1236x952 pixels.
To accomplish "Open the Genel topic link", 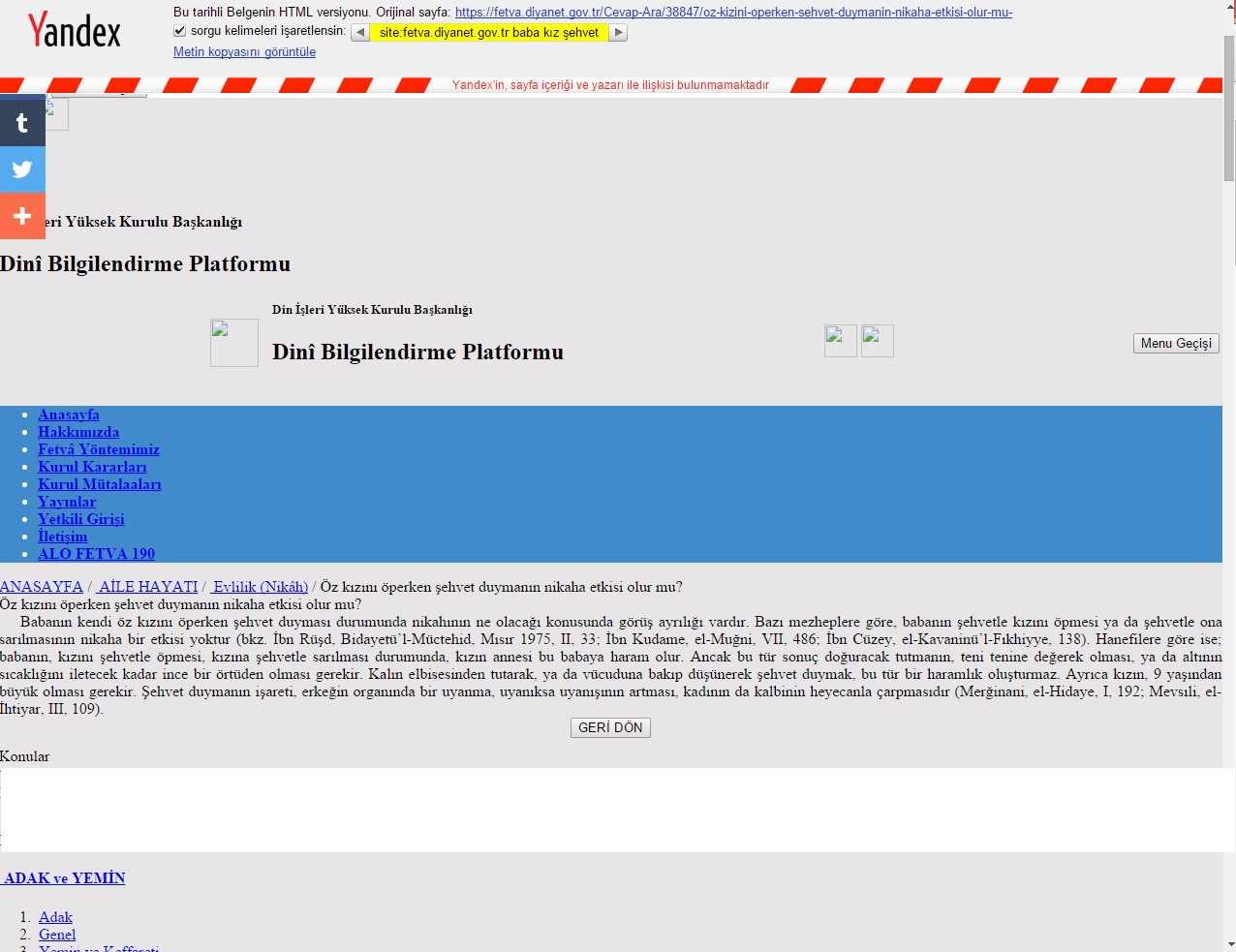I will pyautogui.click(x=57, y=935).
